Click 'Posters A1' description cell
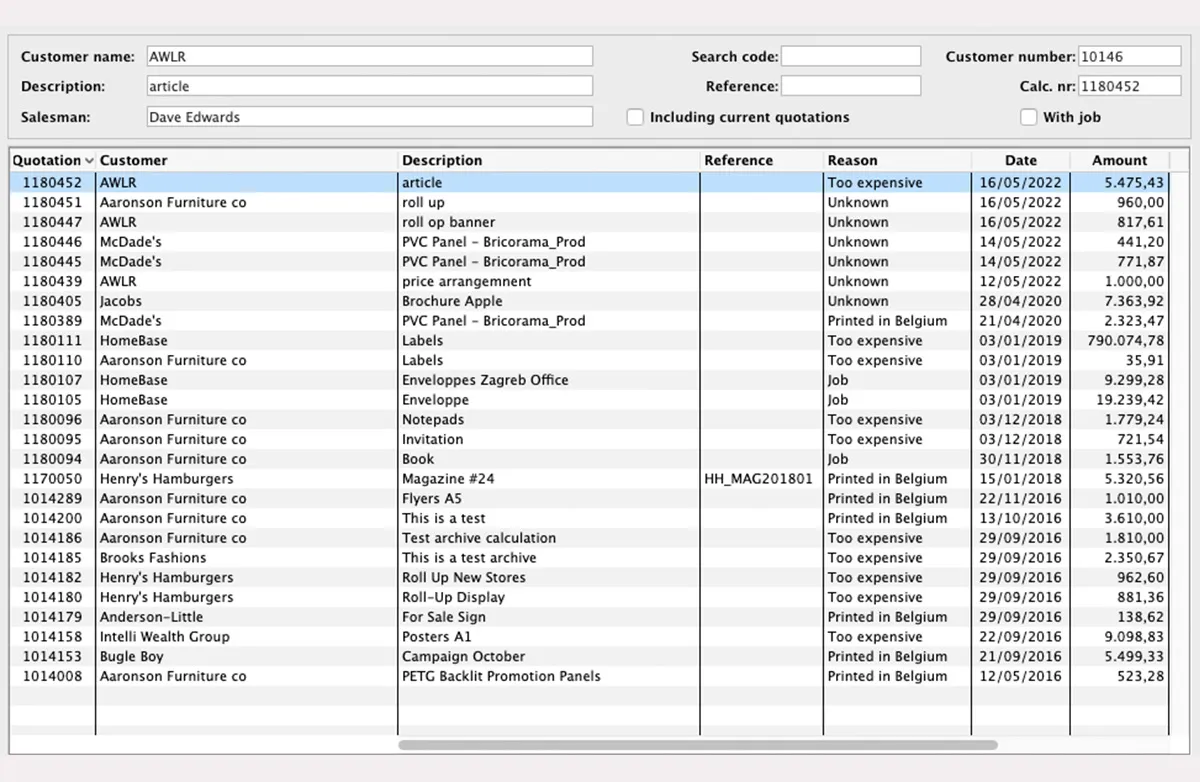The width and height of the screenshot is (1200, 782). point(549,637)
